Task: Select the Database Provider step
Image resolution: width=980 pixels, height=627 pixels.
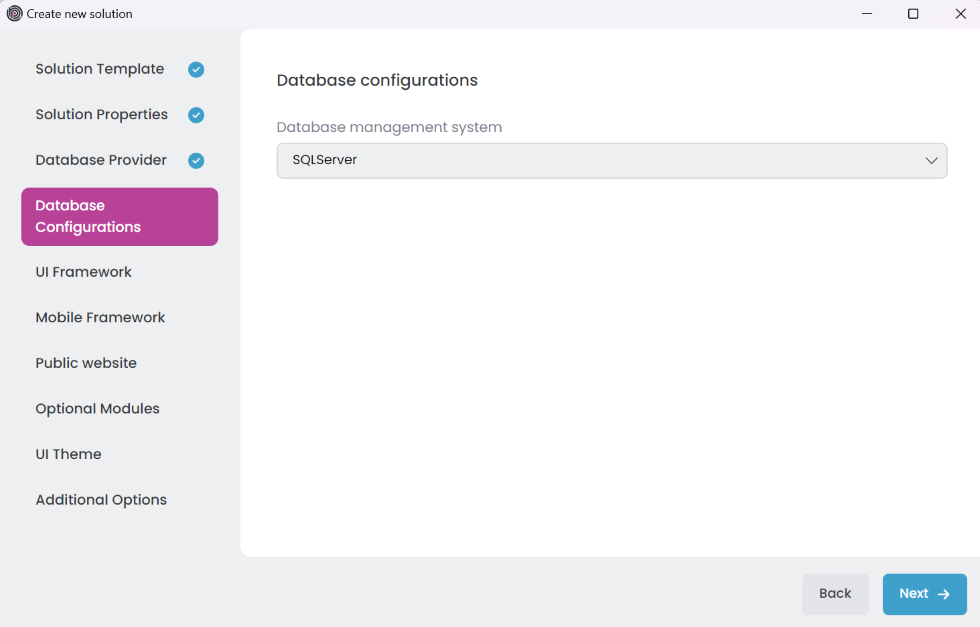Action: 101,160
